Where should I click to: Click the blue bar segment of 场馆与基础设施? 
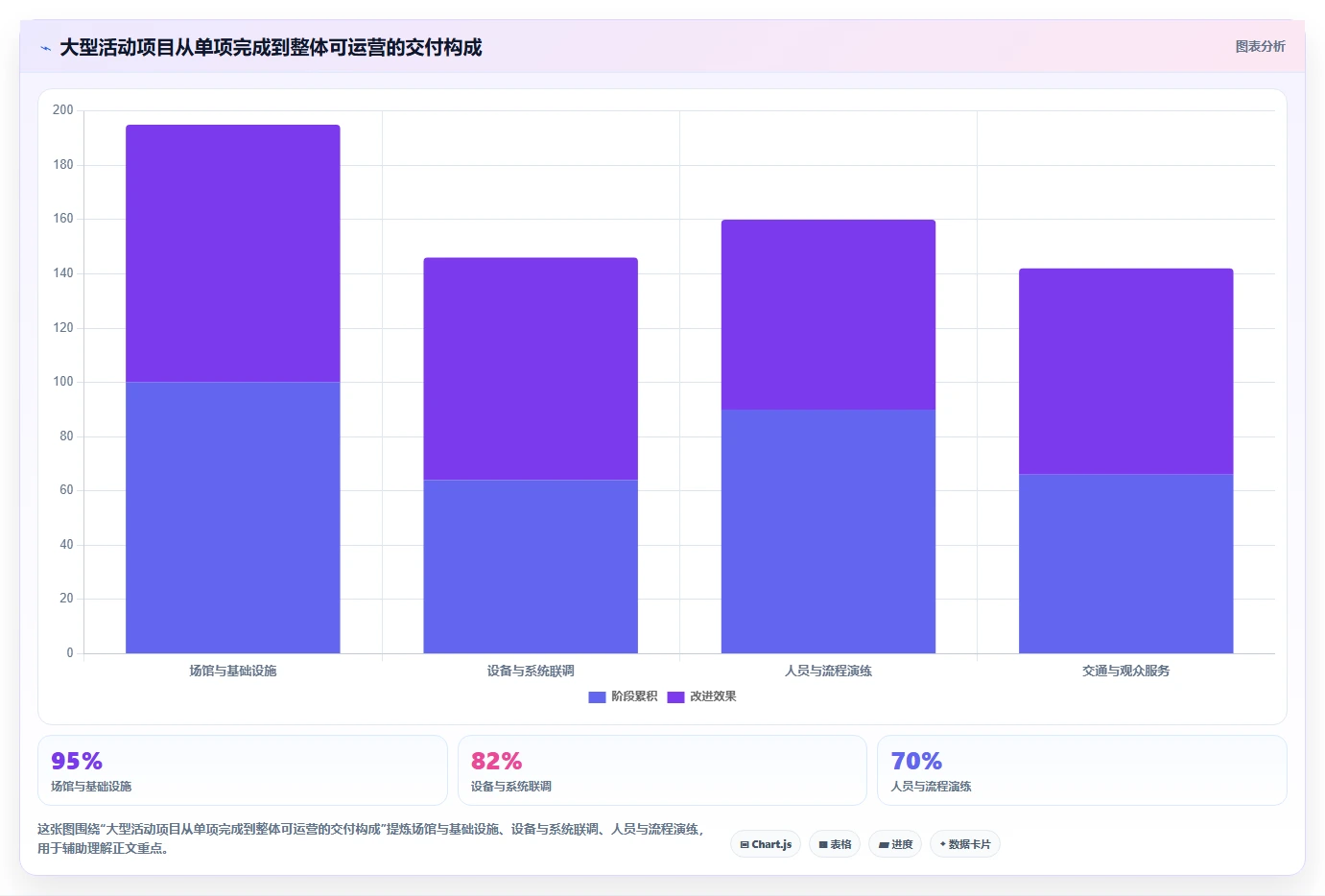pyautogui.click(x=233, y=518)
